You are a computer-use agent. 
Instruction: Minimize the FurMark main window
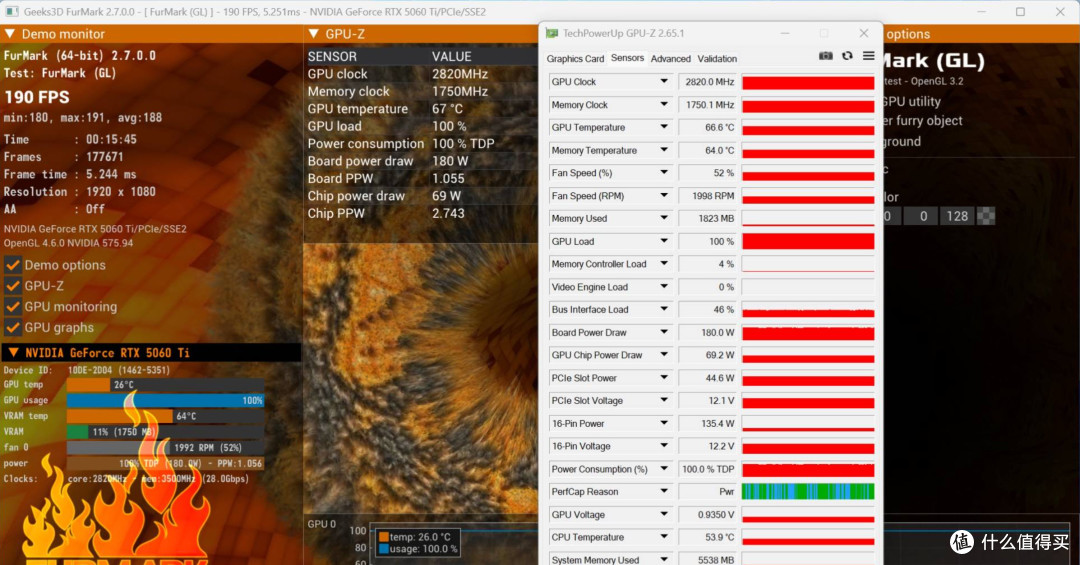[982, 12]
